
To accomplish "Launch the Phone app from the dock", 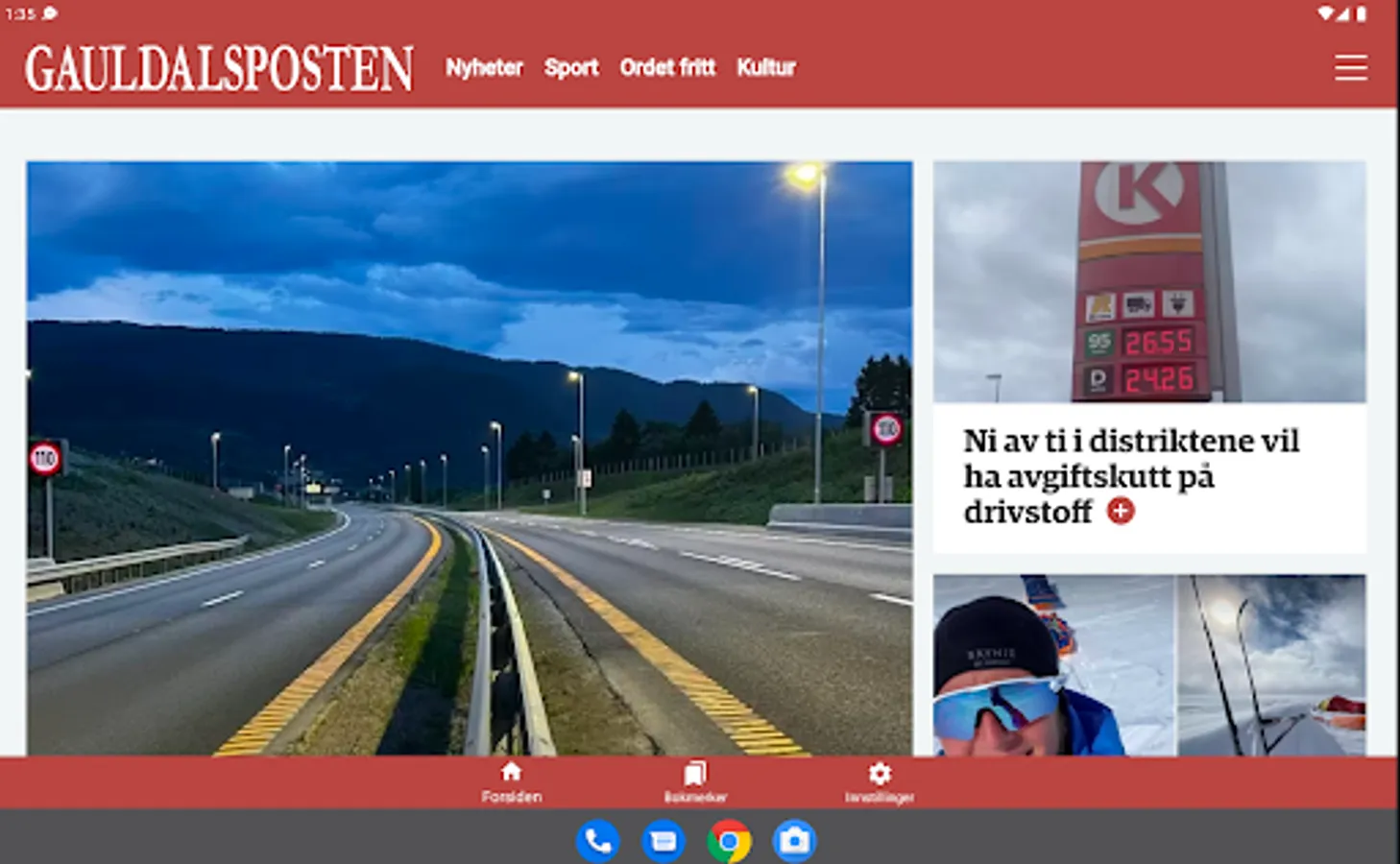I will click(x=597, y=841).
